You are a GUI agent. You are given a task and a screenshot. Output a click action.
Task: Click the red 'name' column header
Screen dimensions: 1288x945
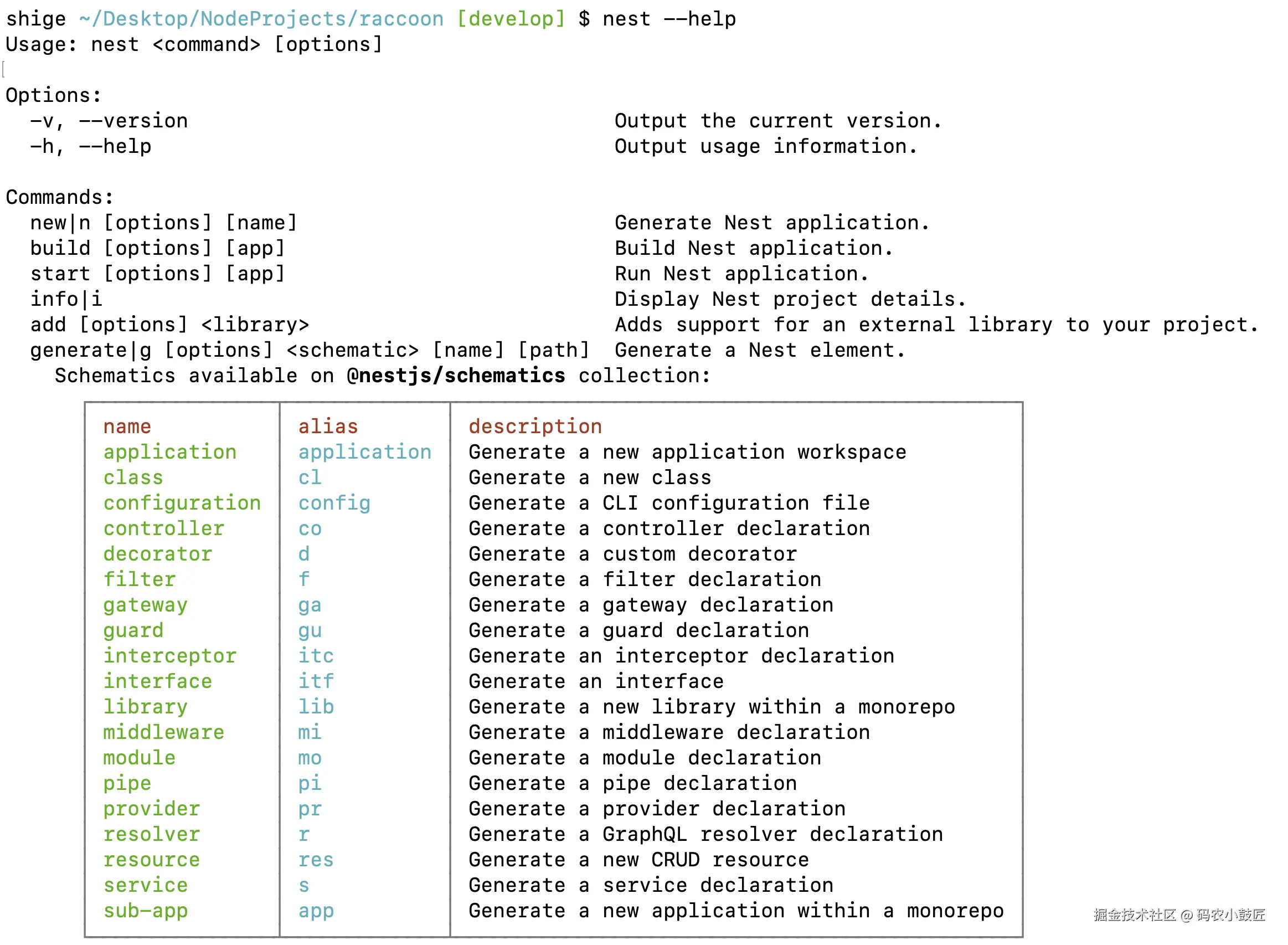(127, 427)
